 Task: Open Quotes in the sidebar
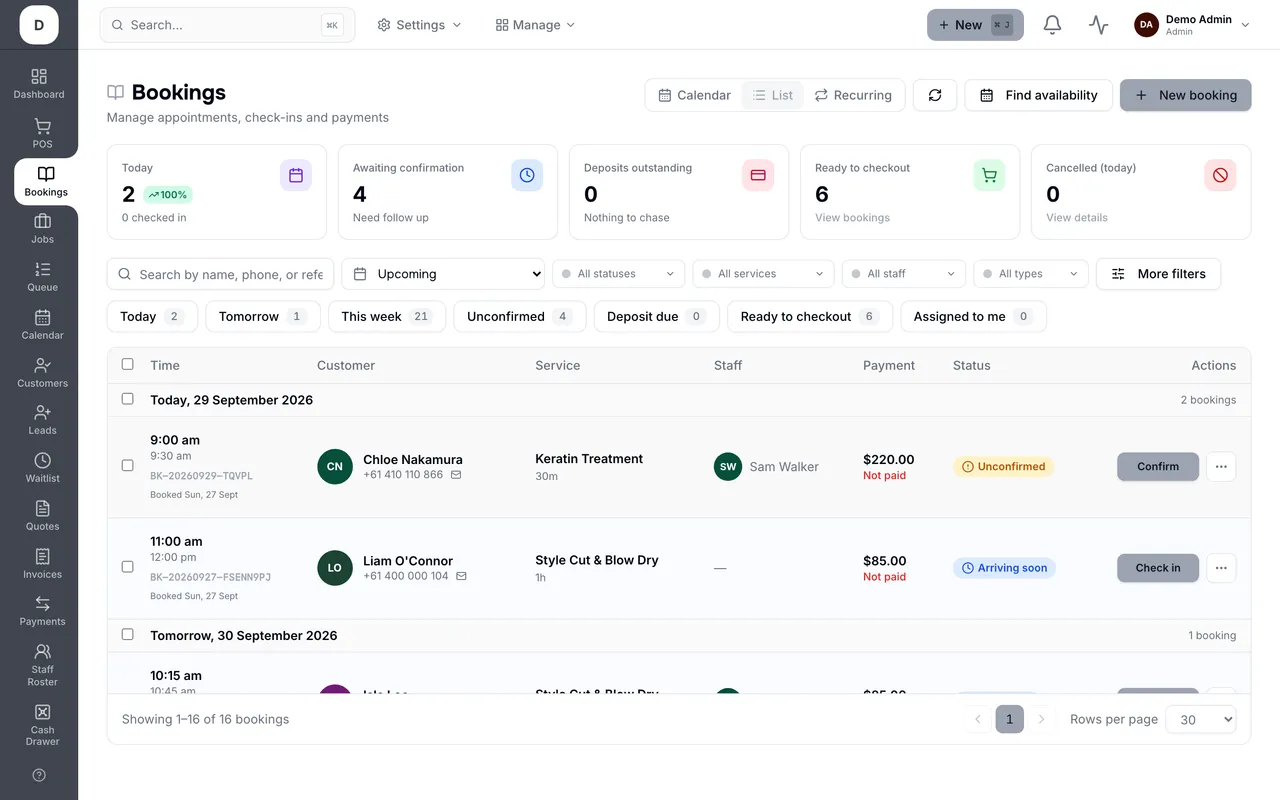(42, 516)
